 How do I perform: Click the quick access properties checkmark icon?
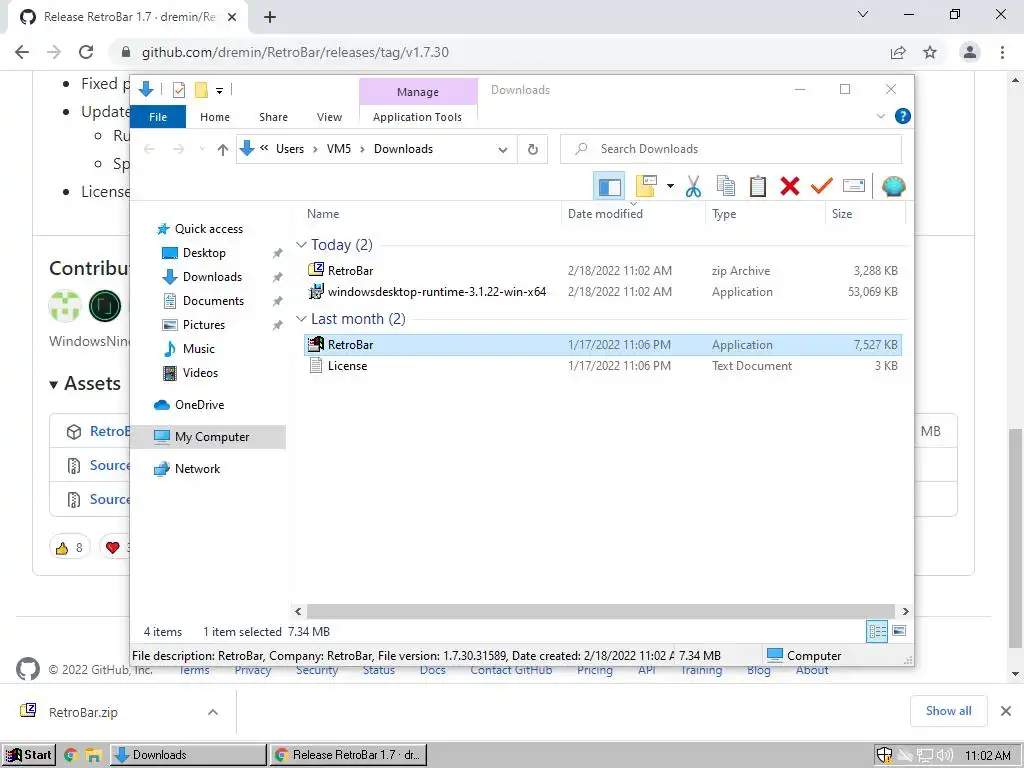tap(179, 90)
